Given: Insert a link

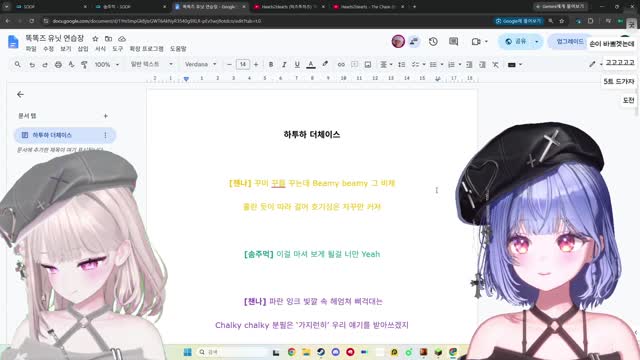Looking at the screenshot, I should tap(341, 64).
